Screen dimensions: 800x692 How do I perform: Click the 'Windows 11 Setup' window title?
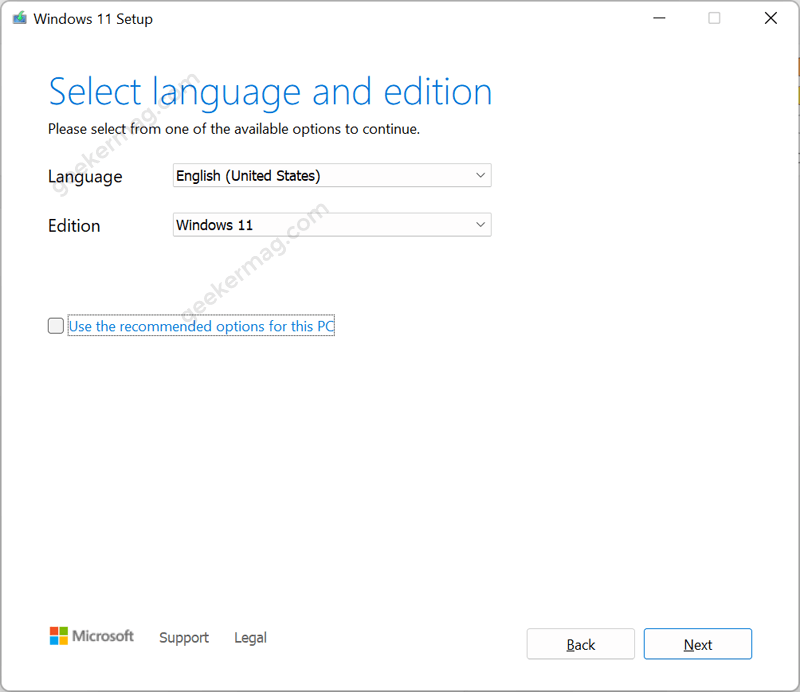pos(93,19)
